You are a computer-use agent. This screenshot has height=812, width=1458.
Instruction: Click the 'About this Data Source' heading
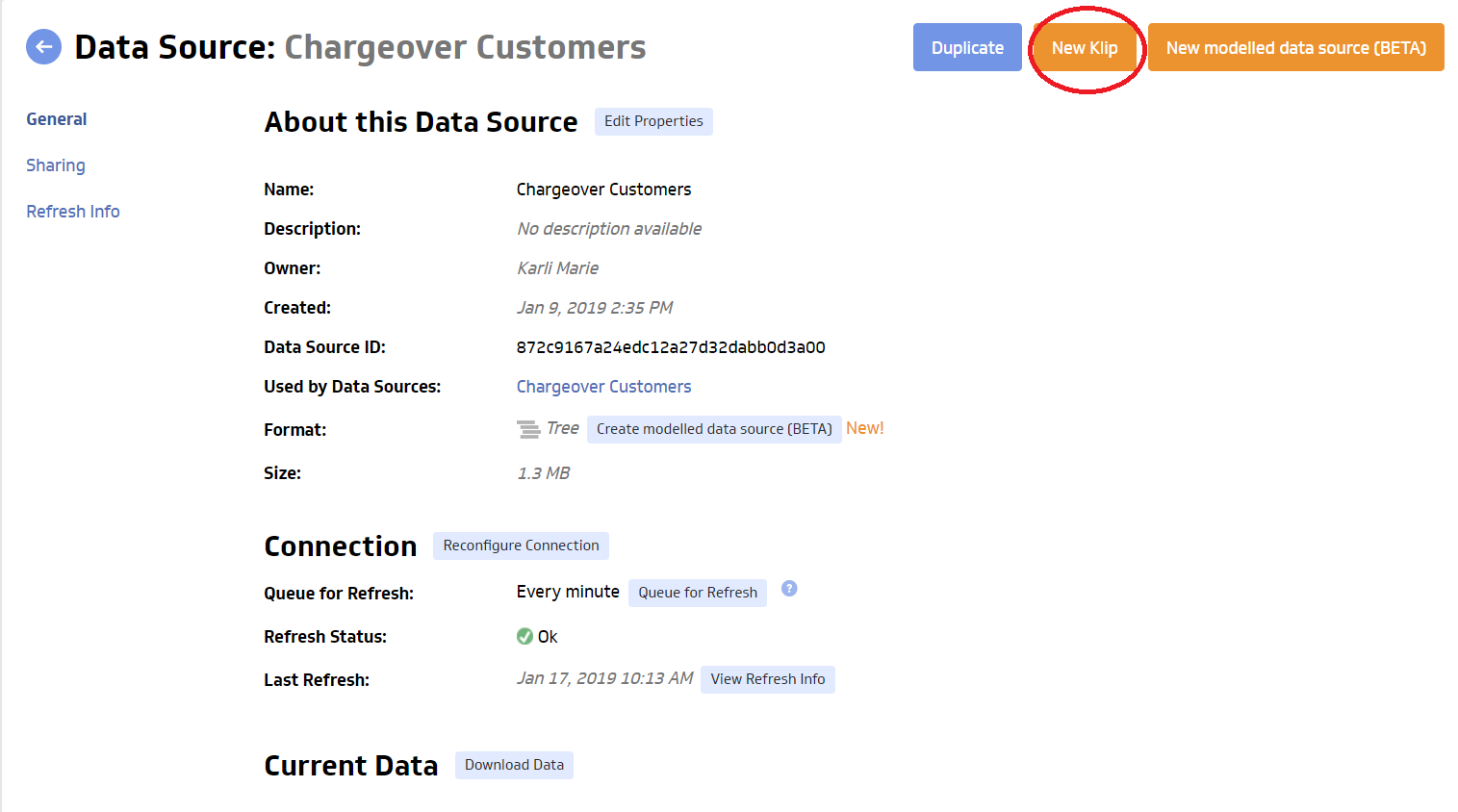click(421, 122)
